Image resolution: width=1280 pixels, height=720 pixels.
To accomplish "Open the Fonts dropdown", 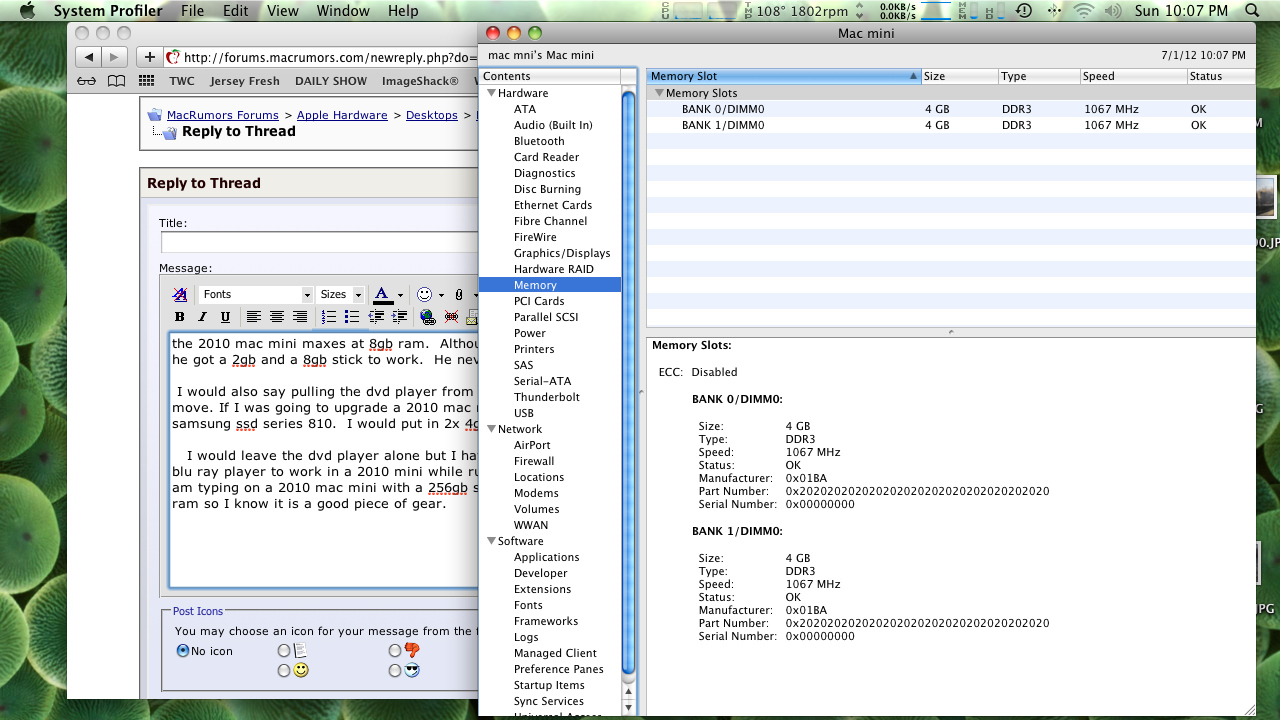I will (255, 295).
